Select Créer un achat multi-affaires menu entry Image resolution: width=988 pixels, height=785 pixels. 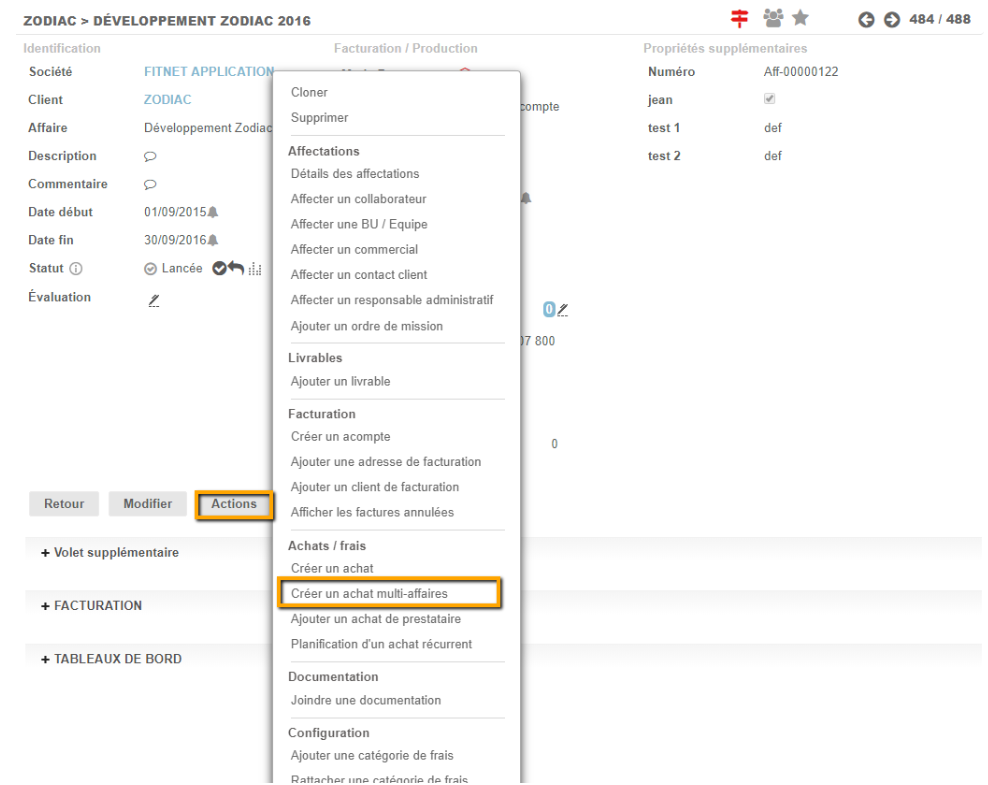(x=368, y=593)
